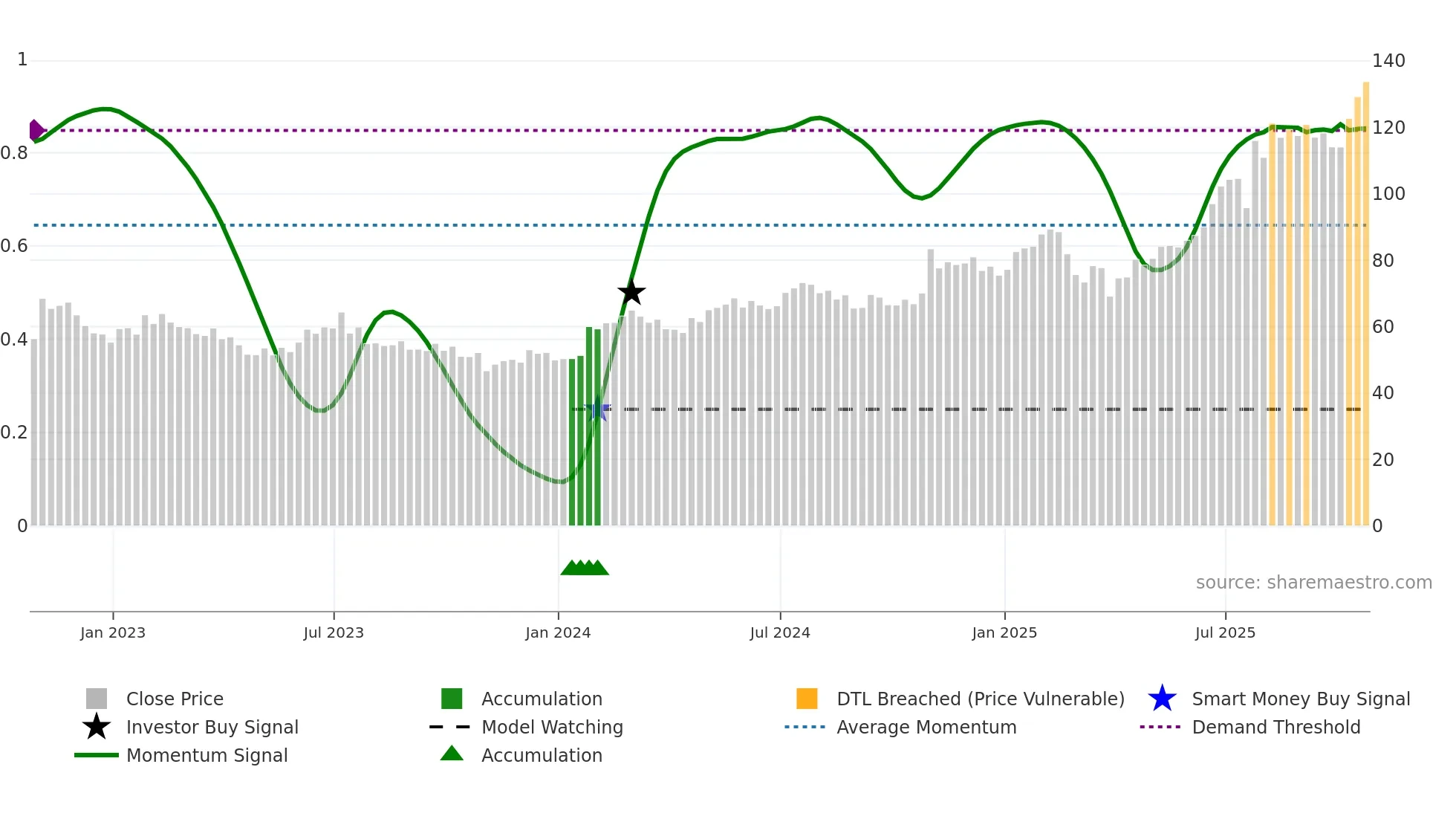Click the green triangle icon in legend
Image resolution: width=1456 pixels, height=819 pixels.
click(x=452, y=754)
